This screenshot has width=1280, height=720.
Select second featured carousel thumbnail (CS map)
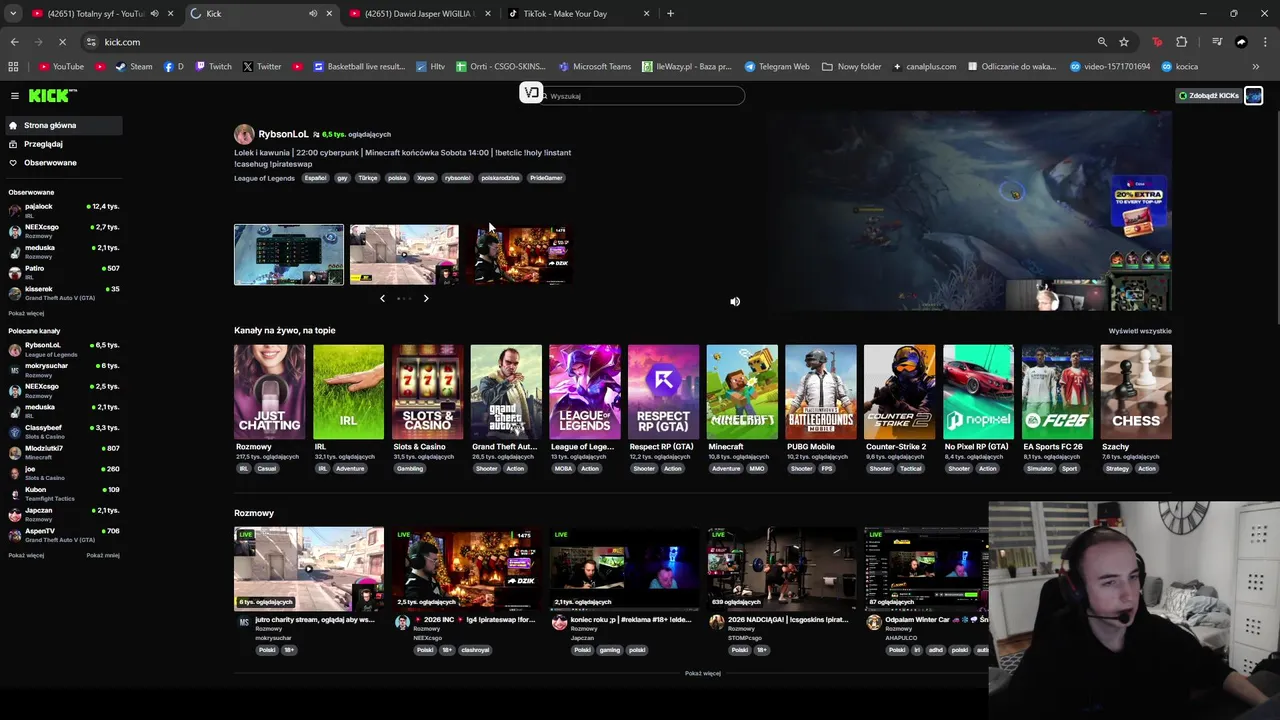(x=404, y=255)
